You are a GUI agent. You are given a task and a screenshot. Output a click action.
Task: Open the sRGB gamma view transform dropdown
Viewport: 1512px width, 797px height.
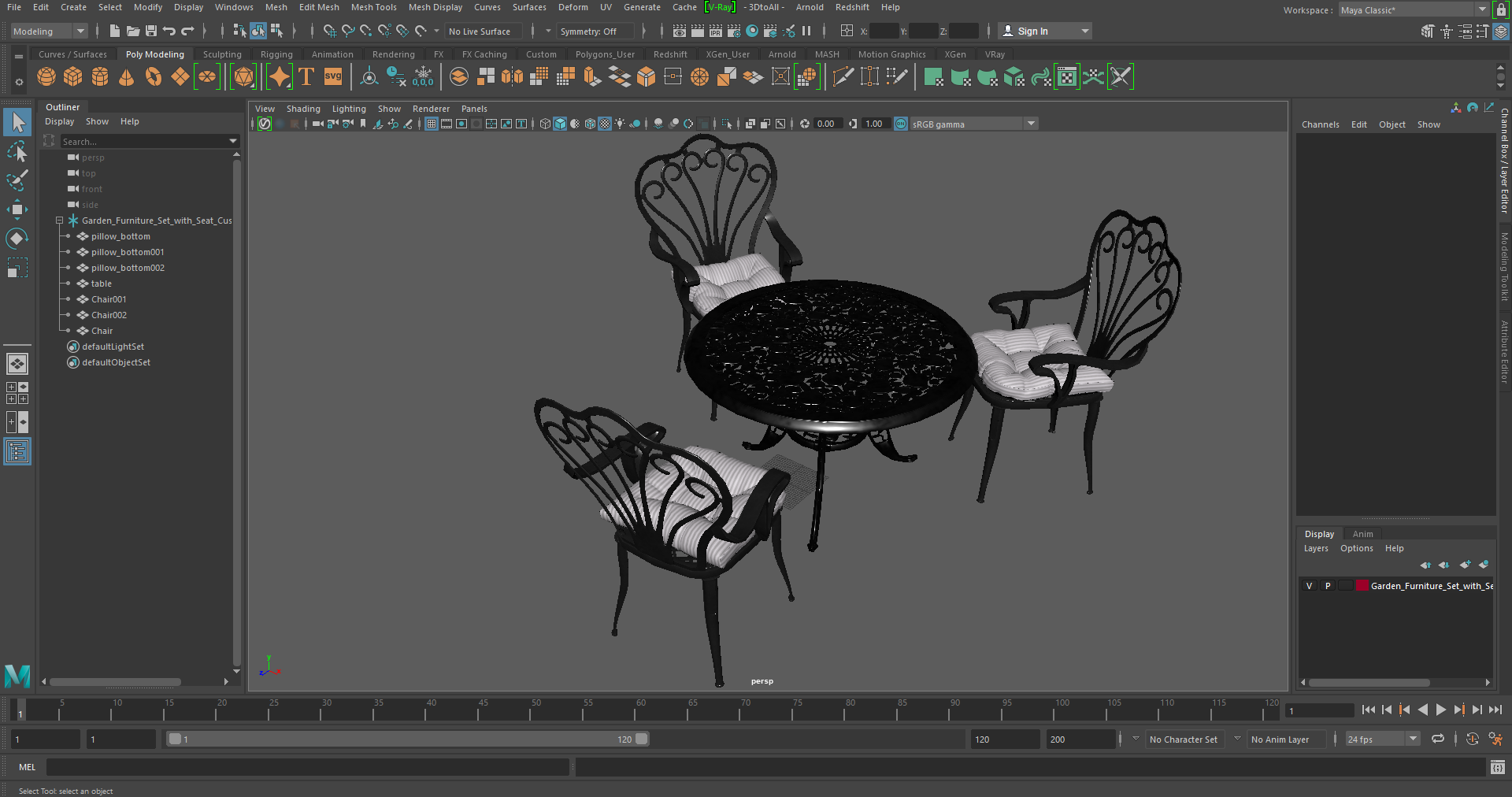(973, 124)
